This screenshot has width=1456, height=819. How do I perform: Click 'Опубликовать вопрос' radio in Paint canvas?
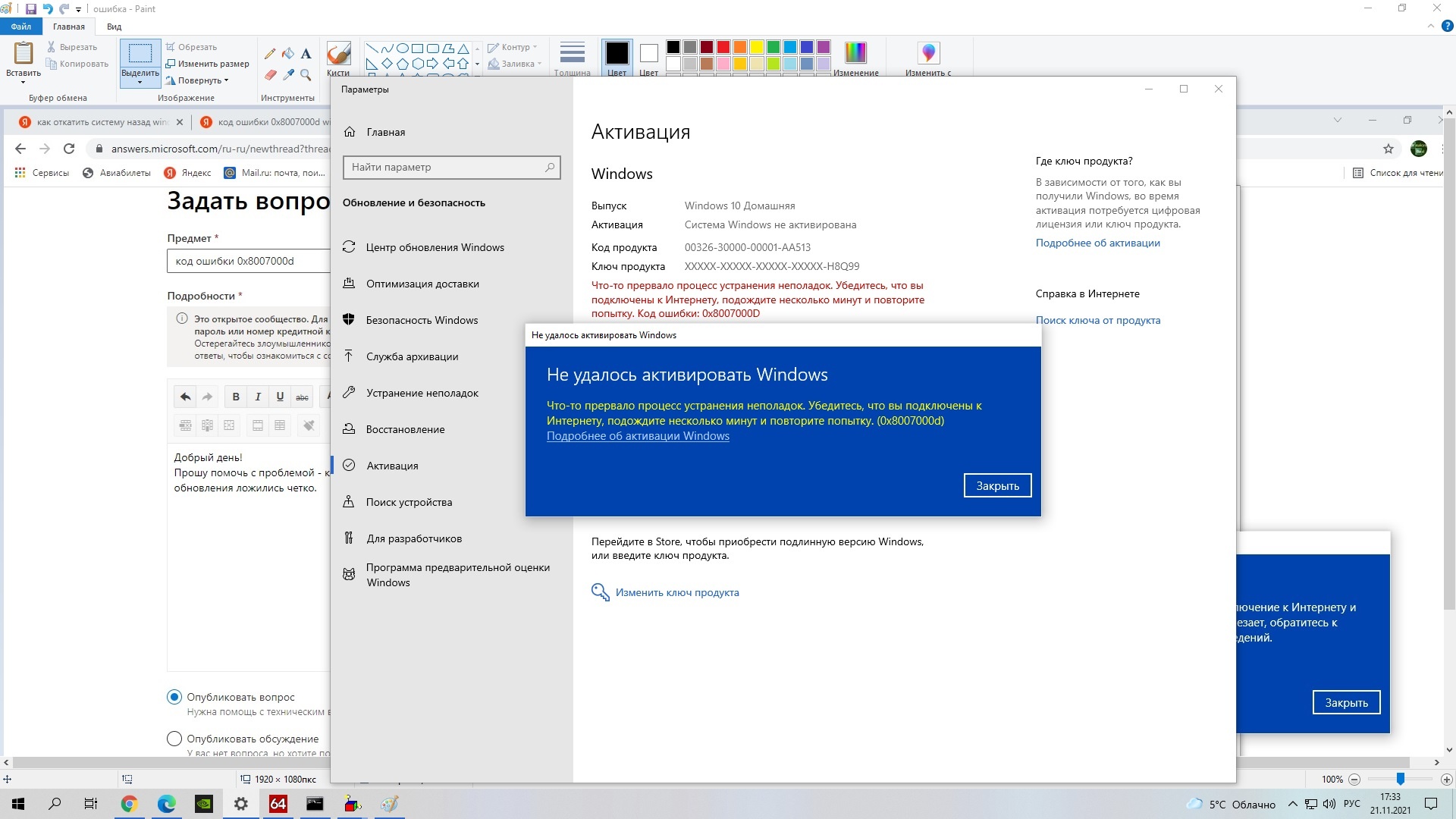[x=174, y=697]
